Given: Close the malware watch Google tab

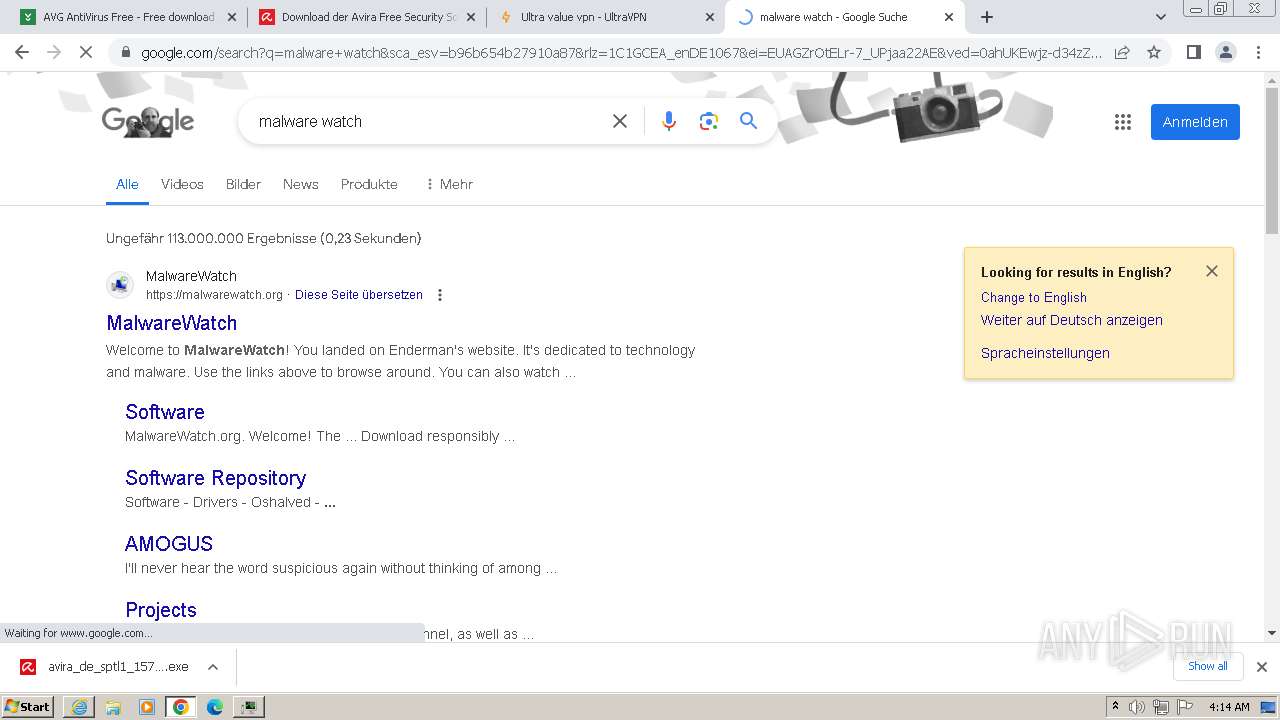Looking at the screenshot, I should click(x=948, y=17).
